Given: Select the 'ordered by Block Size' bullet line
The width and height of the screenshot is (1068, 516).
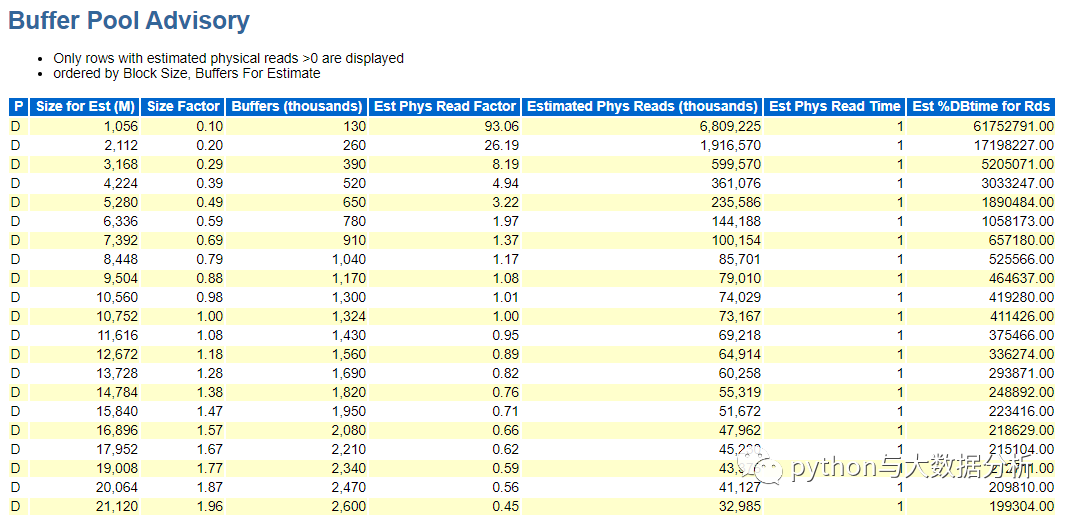Looking at the screenshot, I should pyautogui.click(x=187, y=74).
